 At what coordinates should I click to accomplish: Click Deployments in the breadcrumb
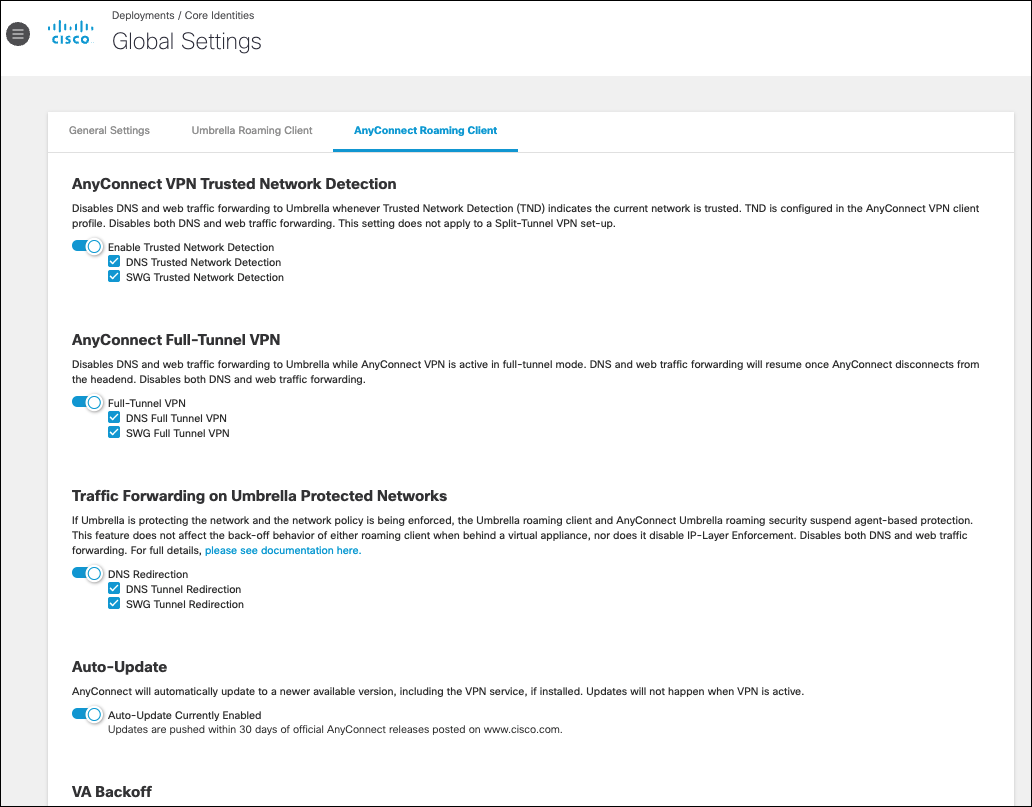click(x=143, y=15)
